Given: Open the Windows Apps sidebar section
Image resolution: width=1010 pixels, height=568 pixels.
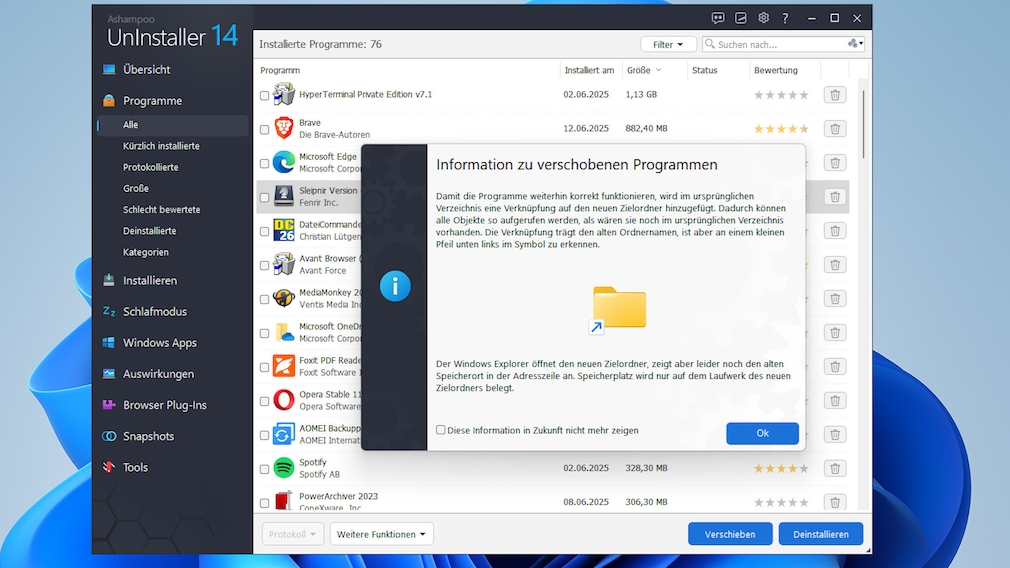Looking at the screenshot, I should 159,343.
